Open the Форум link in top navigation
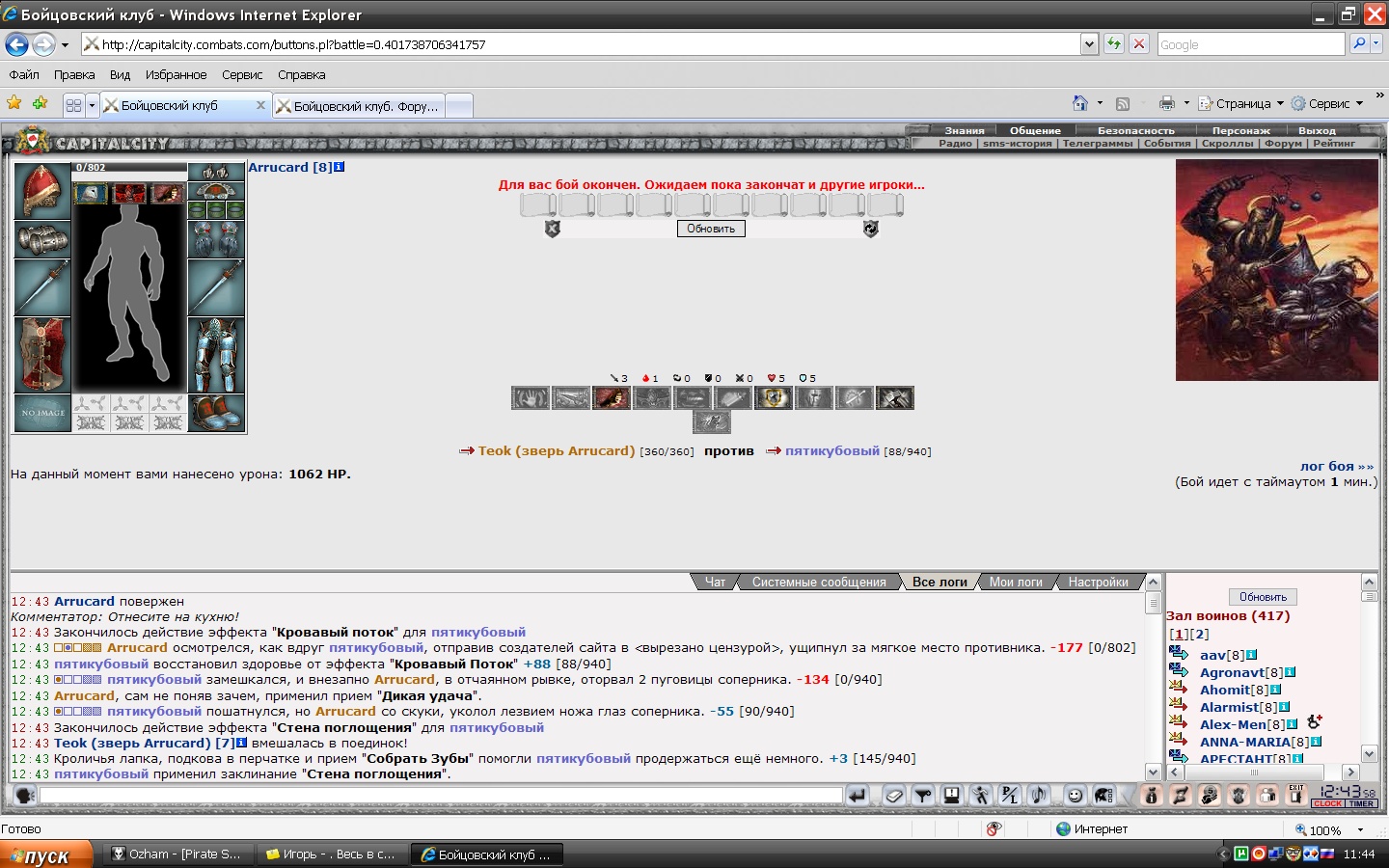The height and width of the screenshot is (868, 1389). pyautogui.click(x=1283, y=143)
